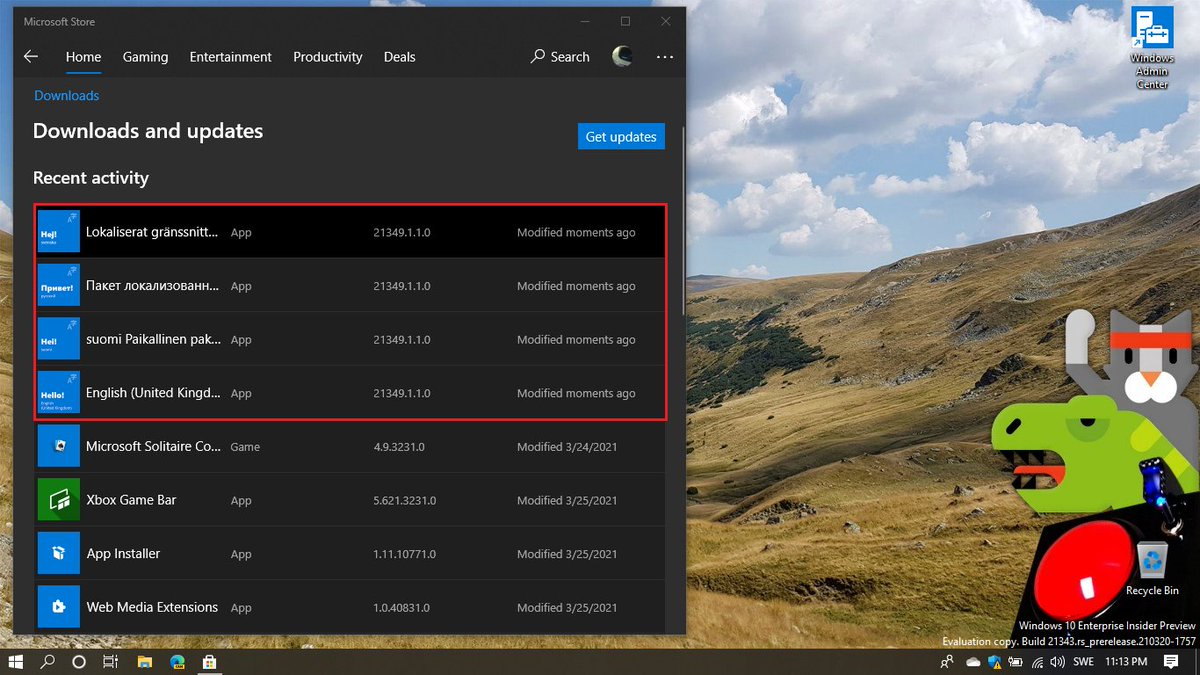Open the Windows Start menu
The height and width of the screenshot is (675, 1200).
[x=16, y=662]
